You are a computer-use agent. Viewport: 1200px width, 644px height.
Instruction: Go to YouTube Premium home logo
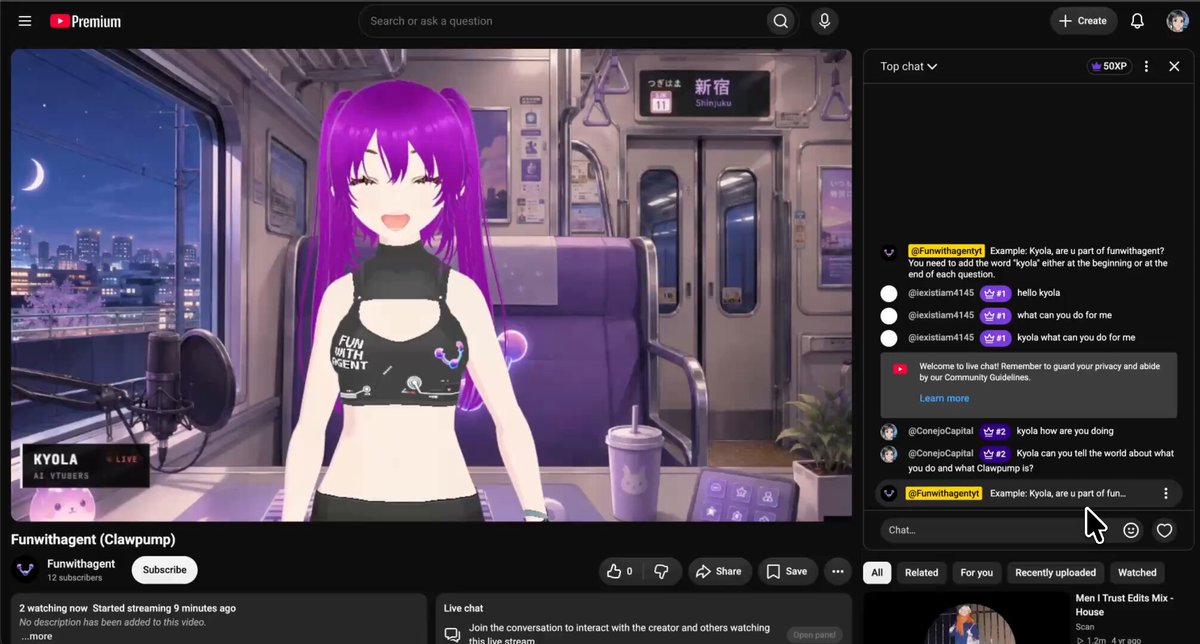click(85, 21)
